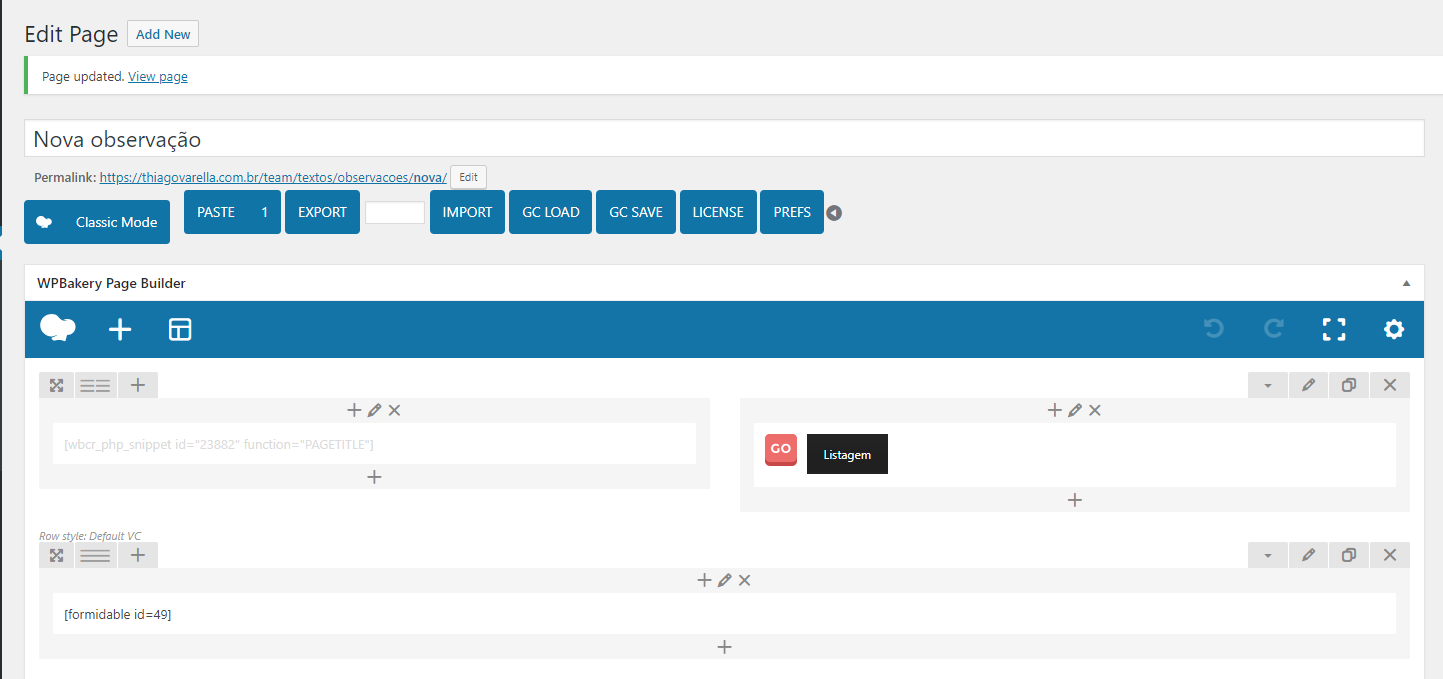Change the formidable row's column layout
Screen dimensions: 1443x679
pos(96,555)
